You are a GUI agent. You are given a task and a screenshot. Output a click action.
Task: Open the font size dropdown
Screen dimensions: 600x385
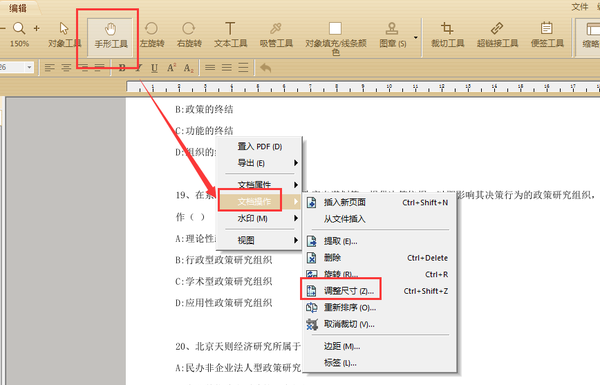tap(29, 68)
